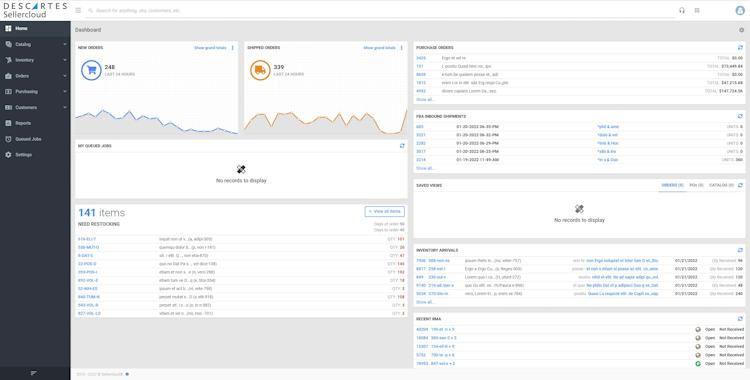
Task: Refresh the My Queued Jobs panel
Action: click(x=402, y=145)
